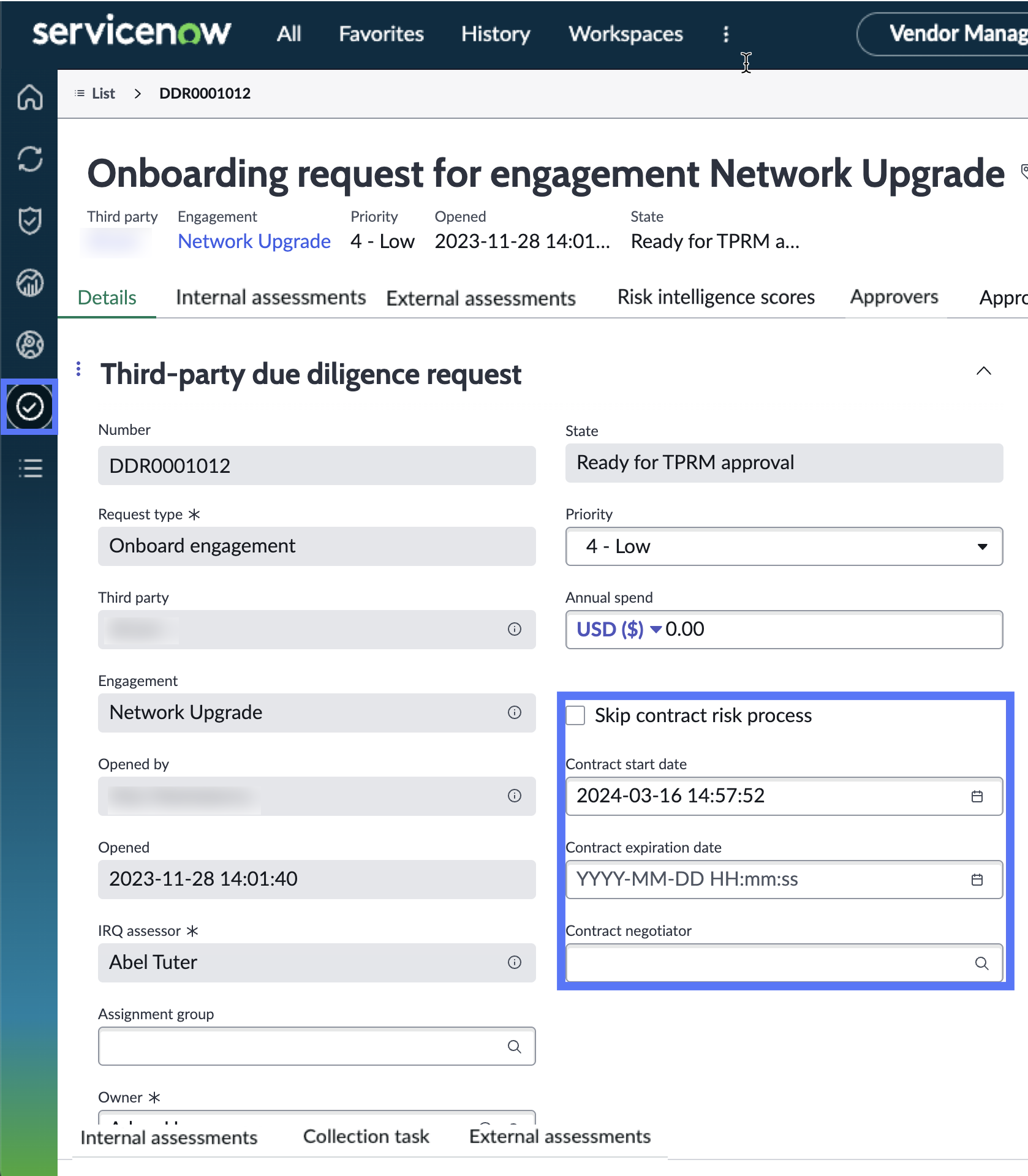The width and height of the screenshot is (1028, 1176).
Task: Open the Workspaces menu
Action: pyautogui.click(x=626, y=34)
